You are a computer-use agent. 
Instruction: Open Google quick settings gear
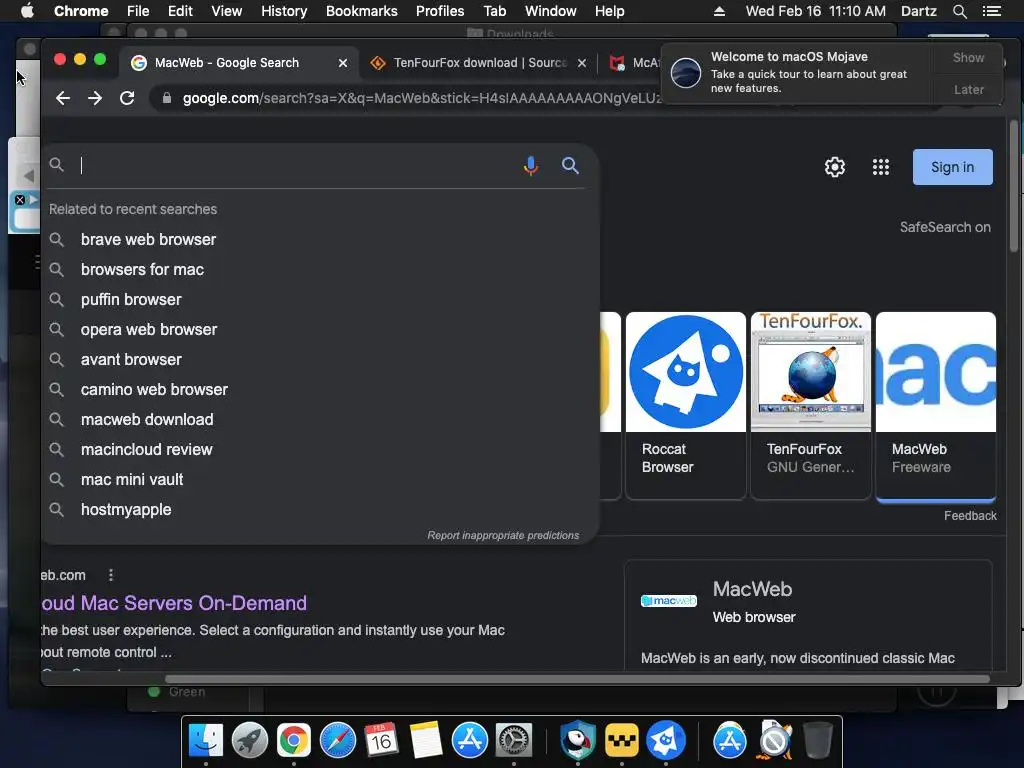[835, 167]
